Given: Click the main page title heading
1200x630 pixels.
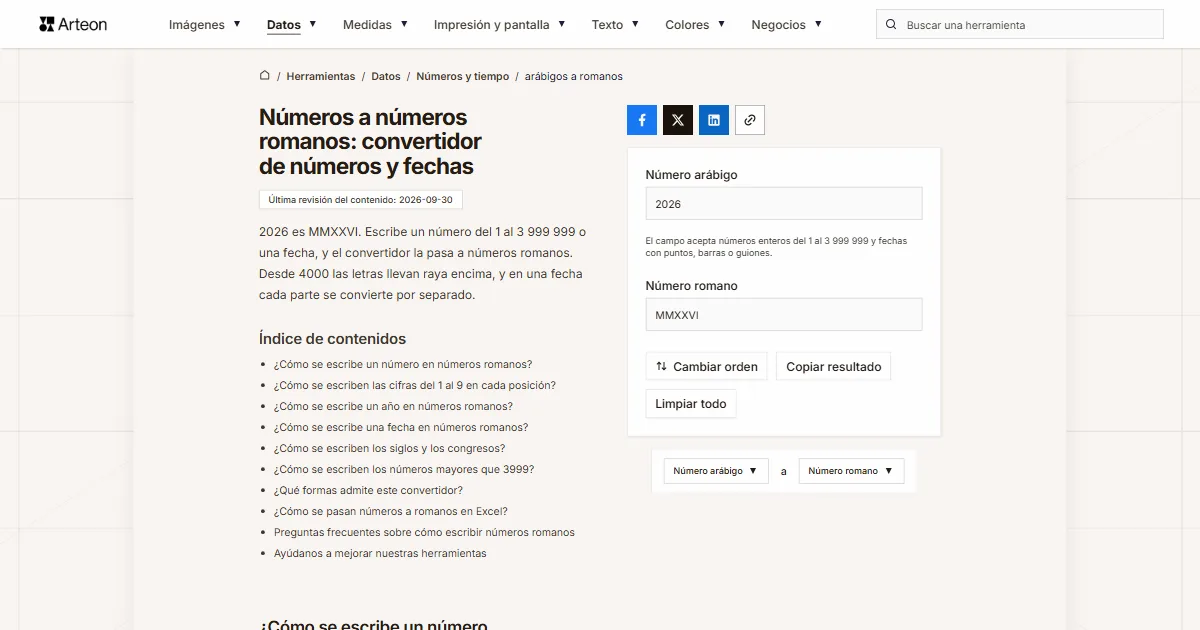Looking at the screenshot, I should point(370,142).
